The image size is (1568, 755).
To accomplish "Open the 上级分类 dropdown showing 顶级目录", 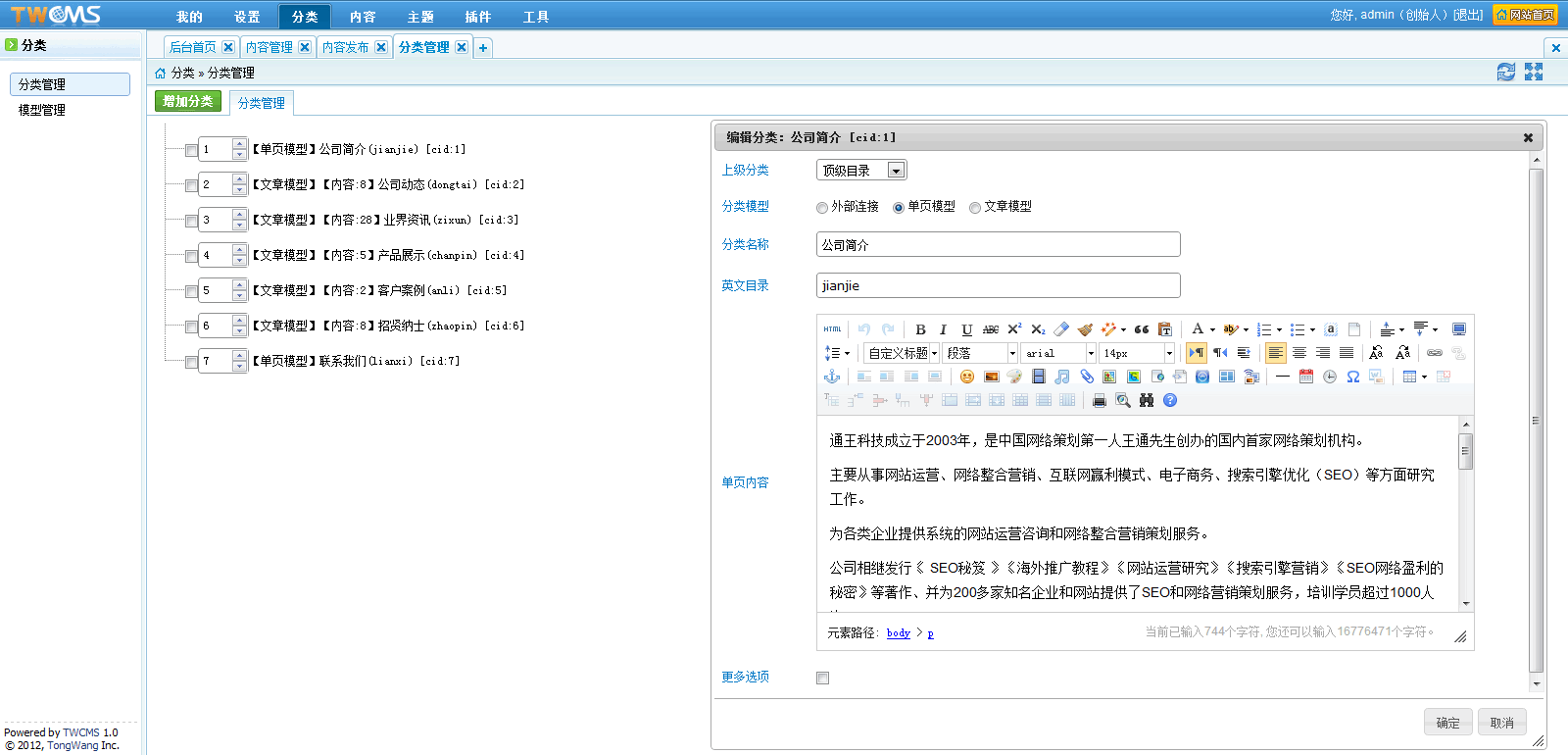I will click(x=861, y=171).
